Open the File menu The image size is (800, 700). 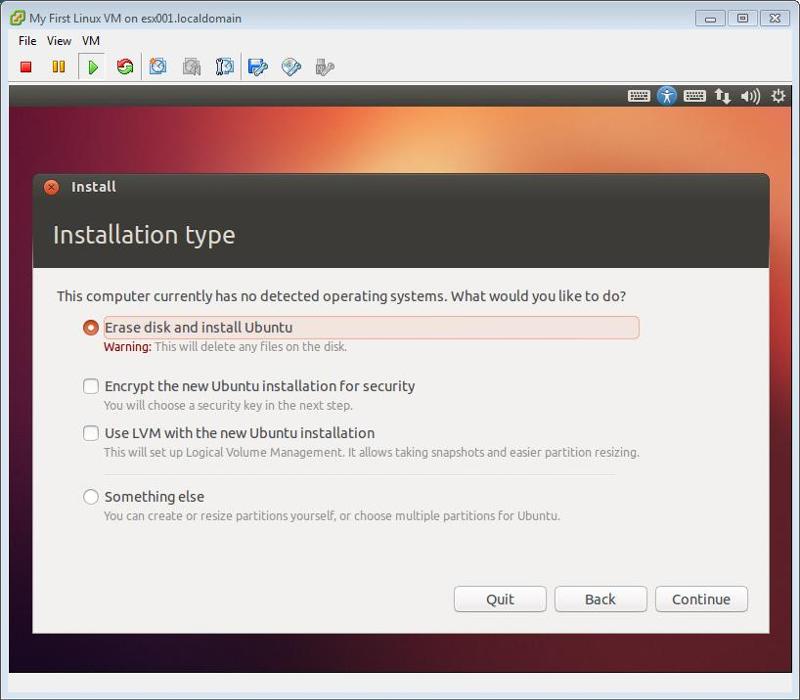coord(27,41)
